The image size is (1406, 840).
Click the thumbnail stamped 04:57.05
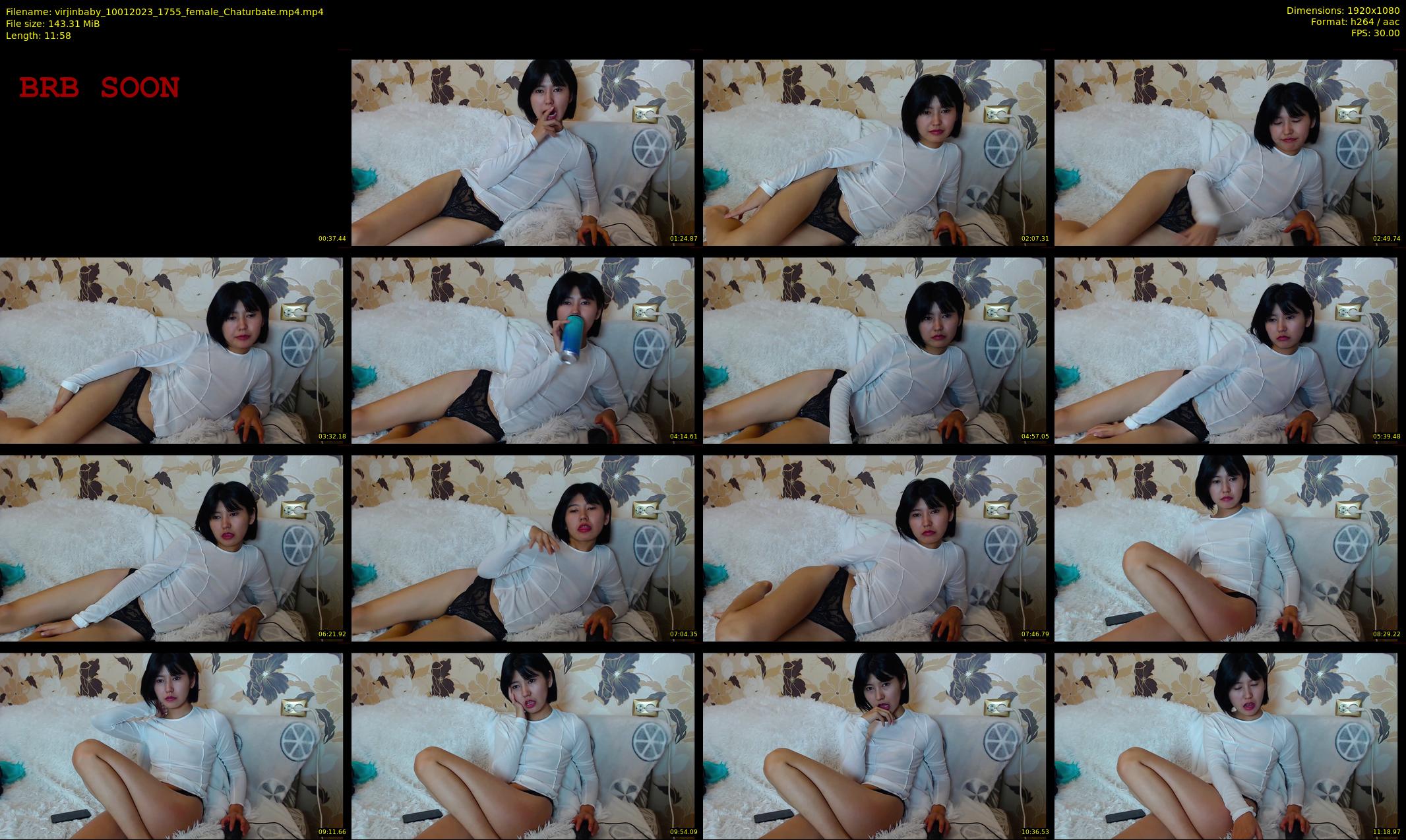(874, 349)
